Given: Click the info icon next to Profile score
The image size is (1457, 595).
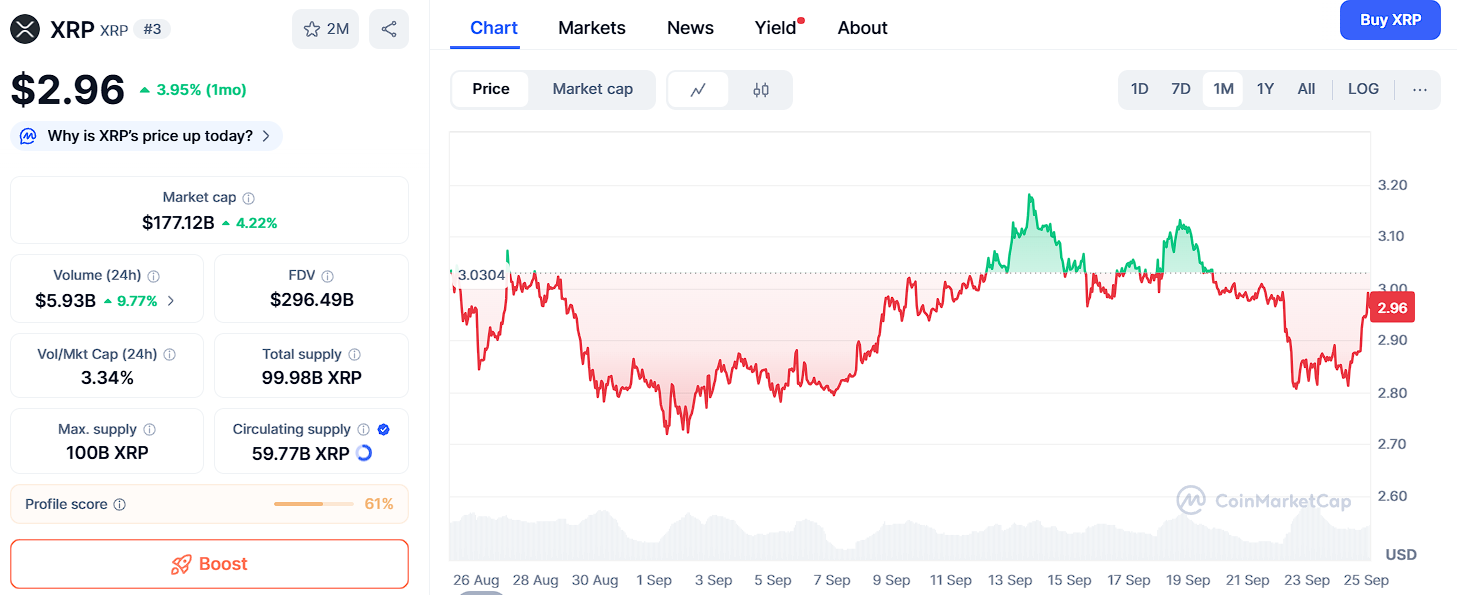Looking at the screenshot, I should tap(120, 505).
